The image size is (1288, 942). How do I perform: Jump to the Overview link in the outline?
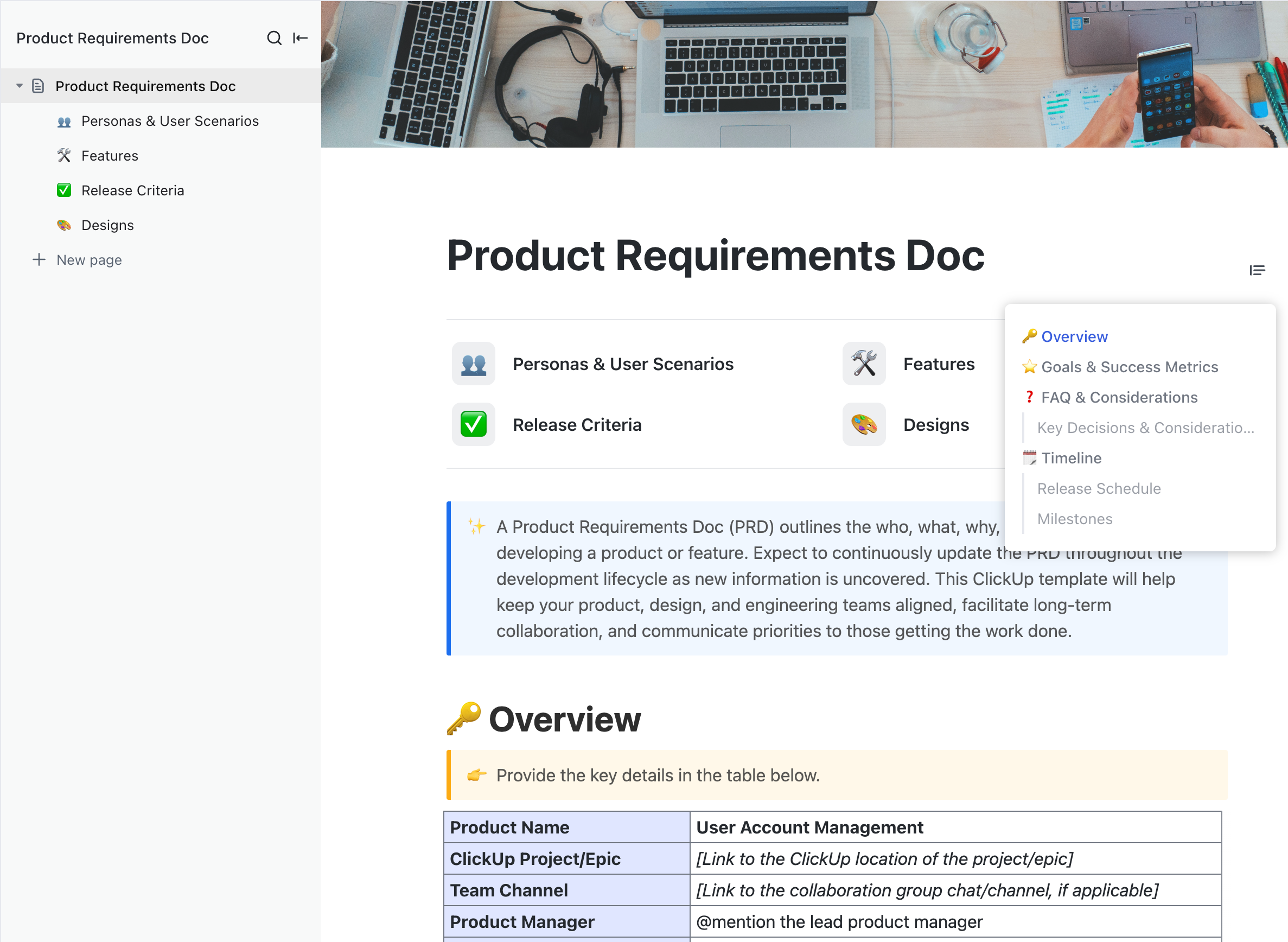click(1074, 336)
